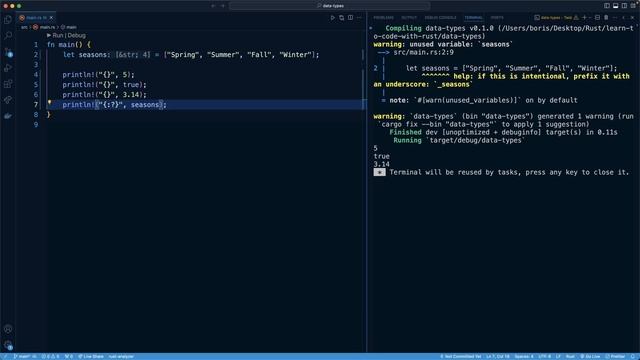The width and height of the screenshot is (640, 360).
Task: Click the Debug code lens above main
Action: [77, 36]
